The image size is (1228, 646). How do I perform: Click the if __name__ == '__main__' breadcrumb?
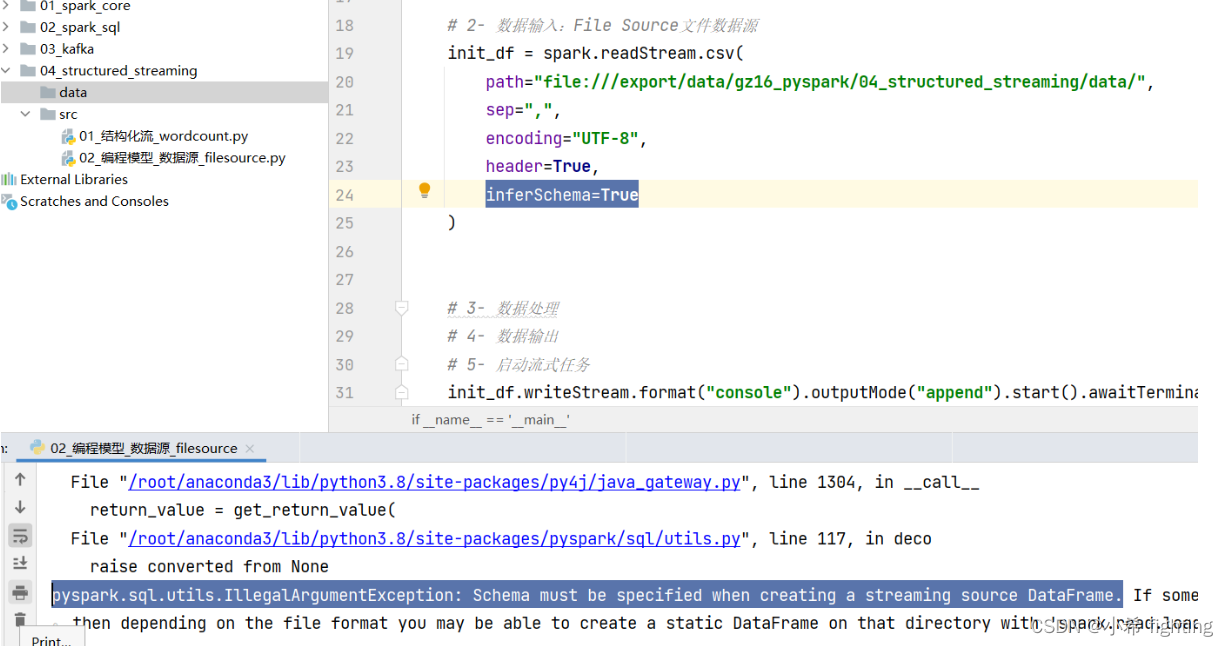point(490,420)
